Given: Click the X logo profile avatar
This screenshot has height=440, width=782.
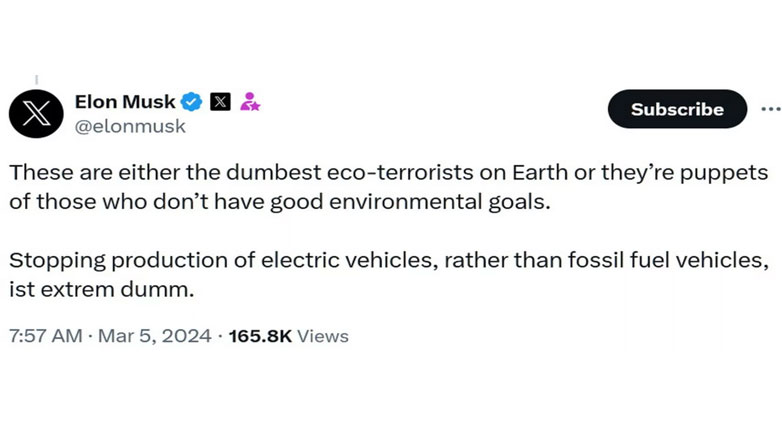Looking at the screenshot, I should [x=36, y=112].
